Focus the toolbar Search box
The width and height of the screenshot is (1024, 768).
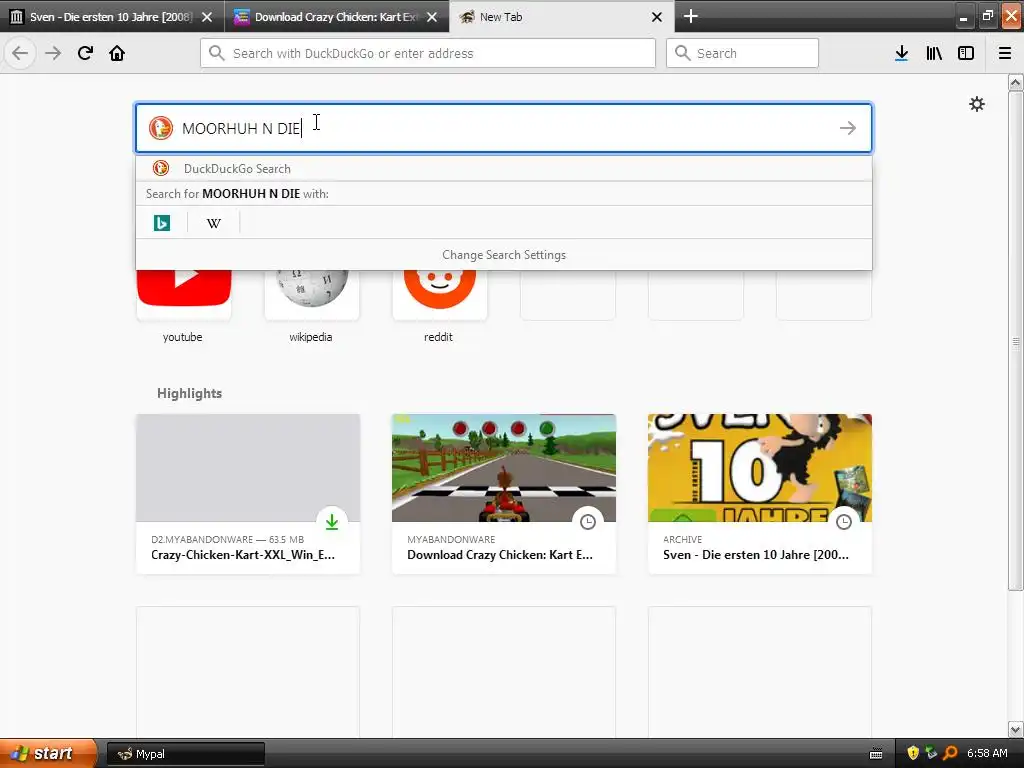742,53
